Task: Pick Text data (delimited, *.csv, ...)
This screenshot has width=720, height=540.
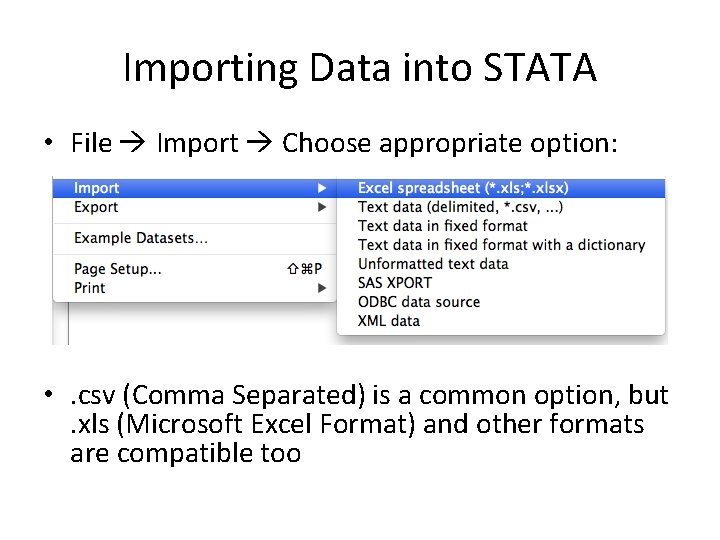Action: click(x=462, y=207)
